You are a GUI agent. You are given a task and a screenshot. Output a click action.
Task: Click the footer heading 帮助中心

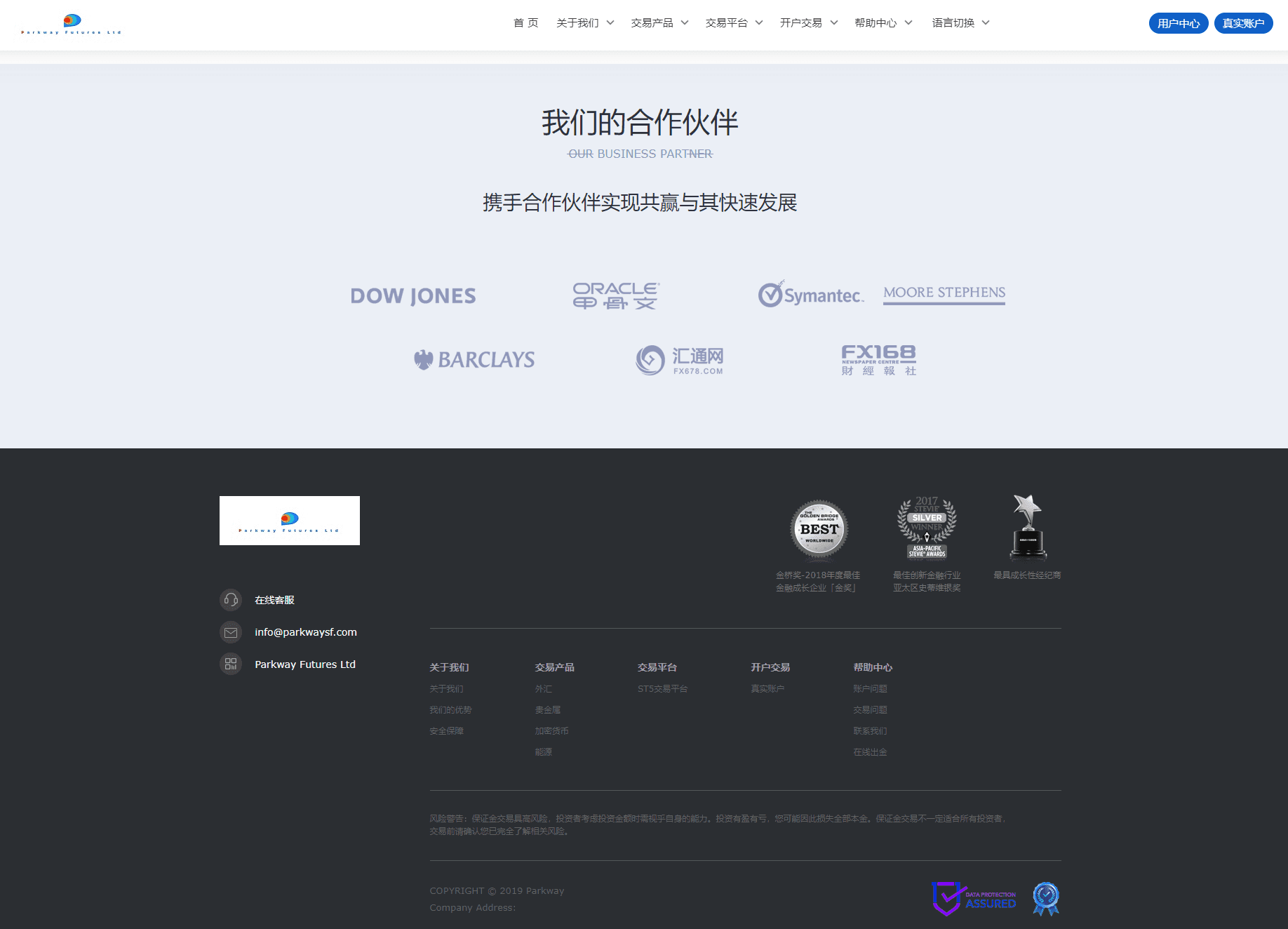point(873,667)
